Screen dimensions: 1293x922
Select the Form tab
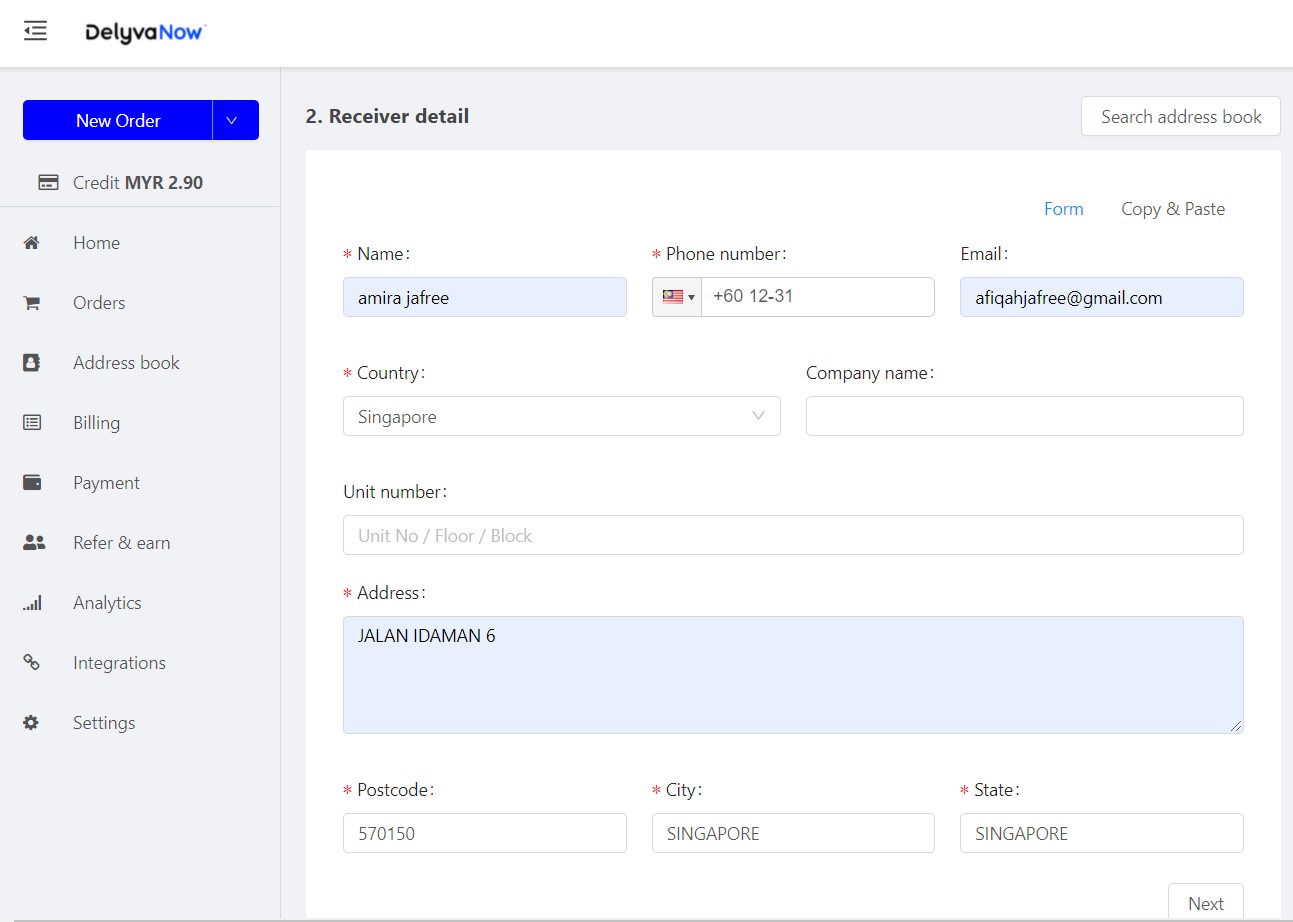coord(1063,209)
